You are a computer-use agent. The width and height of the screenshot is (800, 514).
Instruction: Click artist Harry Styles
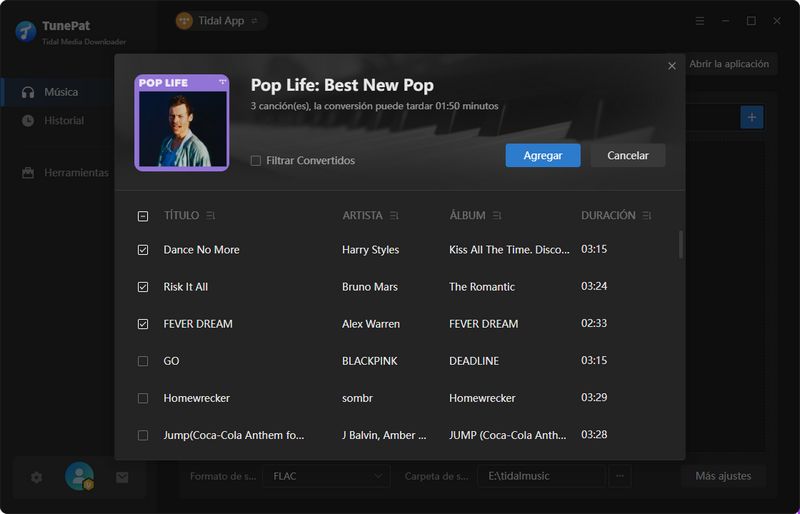[x=370, y=250]
